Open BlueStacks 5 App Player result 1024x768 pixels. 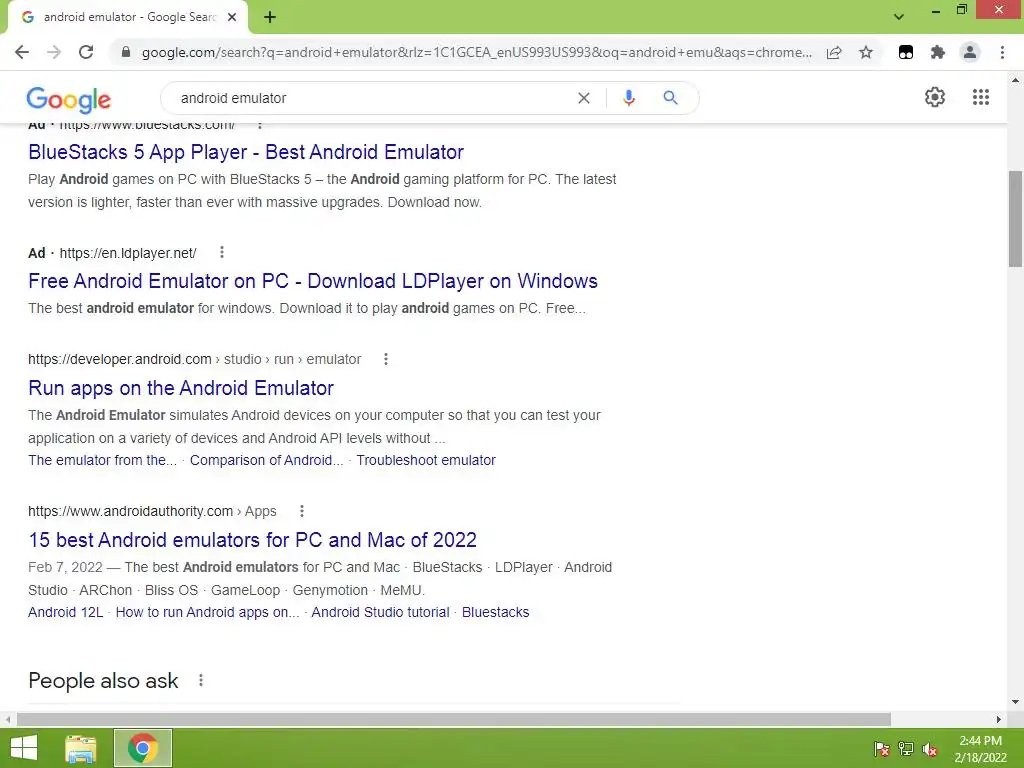click(x=246, y=152)
